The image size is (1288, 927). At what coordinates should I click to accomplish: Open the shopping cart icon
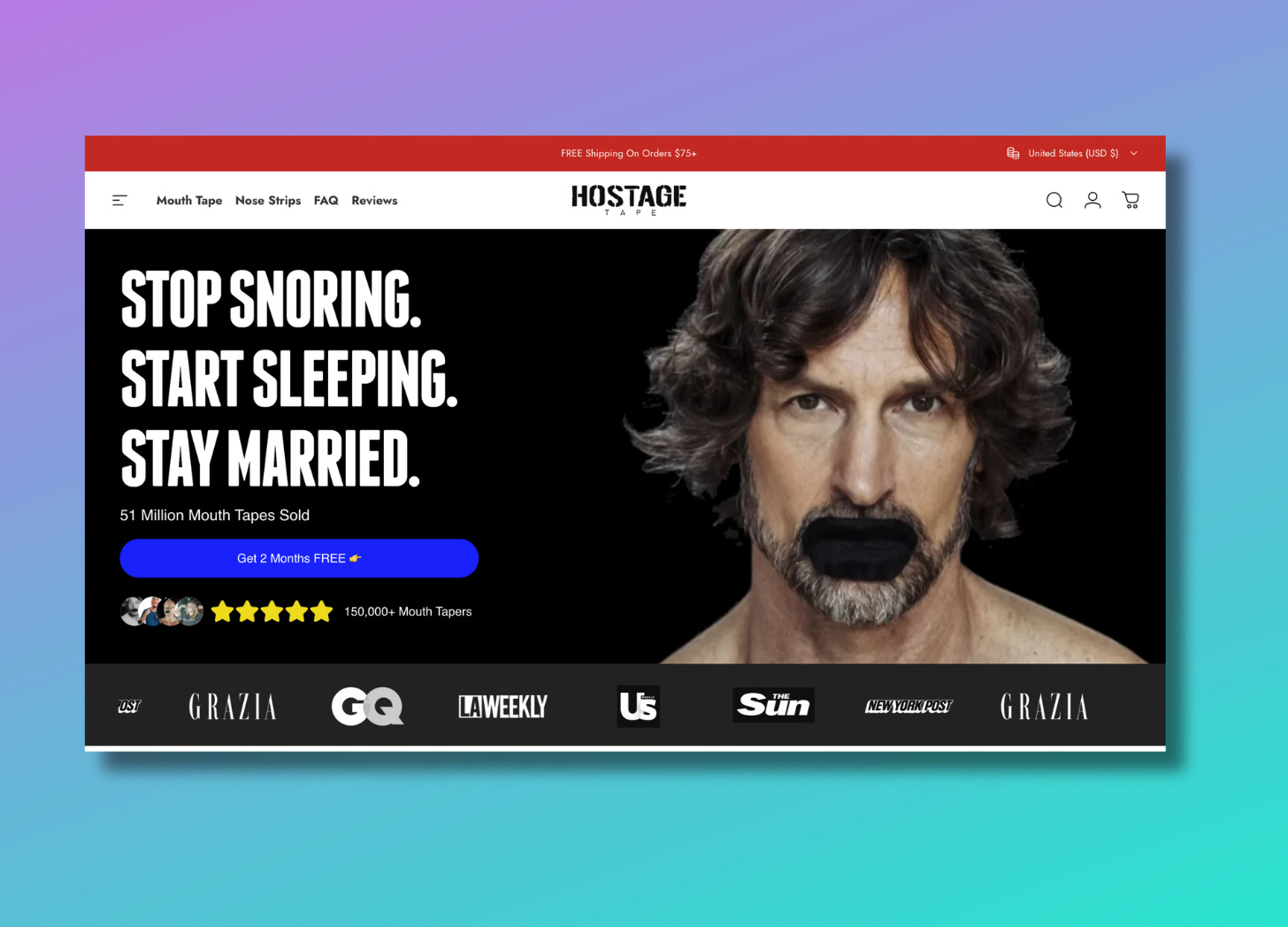(1131, 200)
